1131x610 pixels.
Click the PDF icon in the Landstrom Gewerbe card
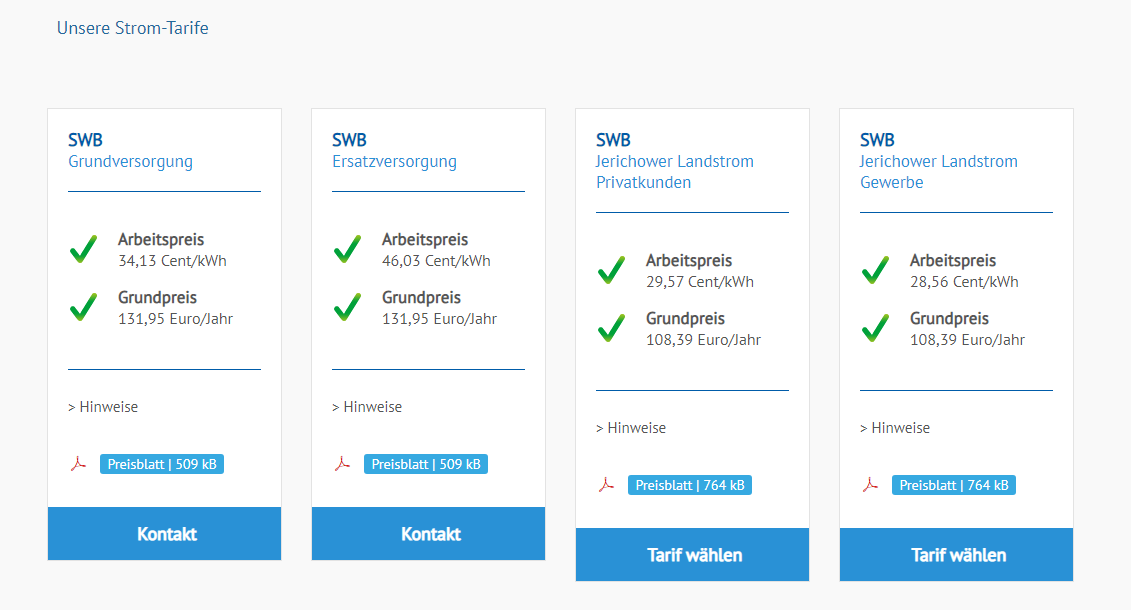coord(870,485)
